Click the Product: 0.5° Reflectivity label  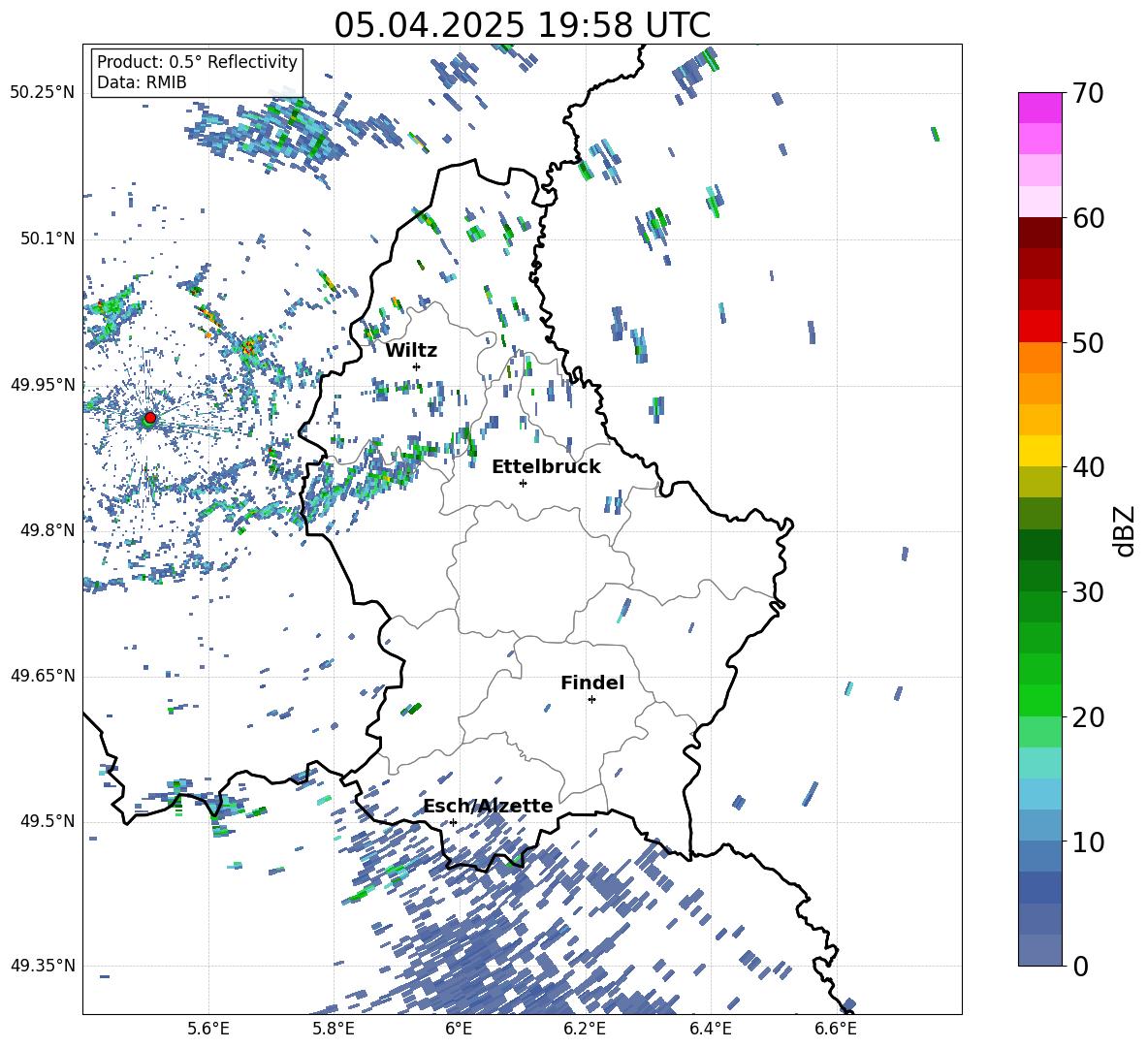(x=197, y=61)
